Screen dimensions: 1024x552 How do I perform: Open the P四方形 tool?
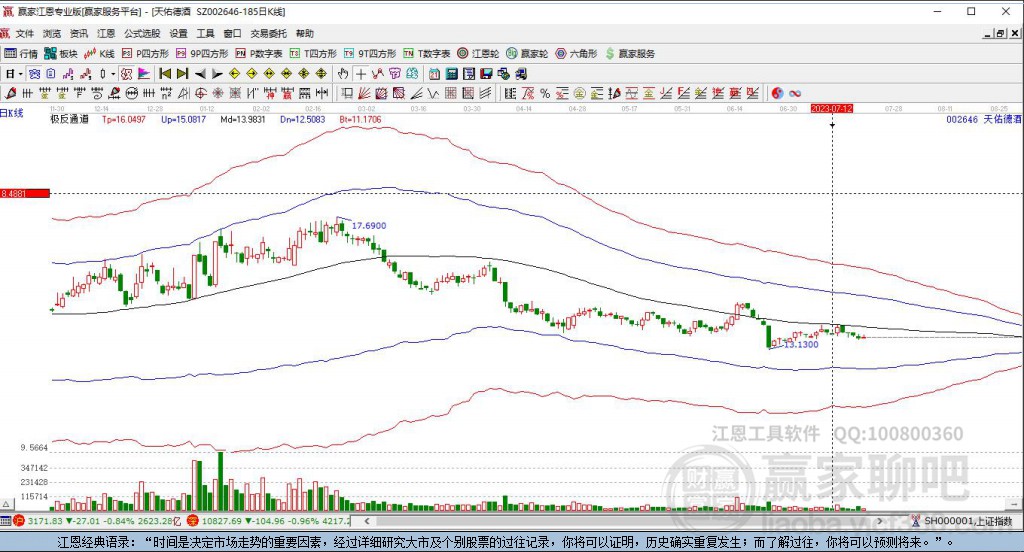click(x=145, y=54)
